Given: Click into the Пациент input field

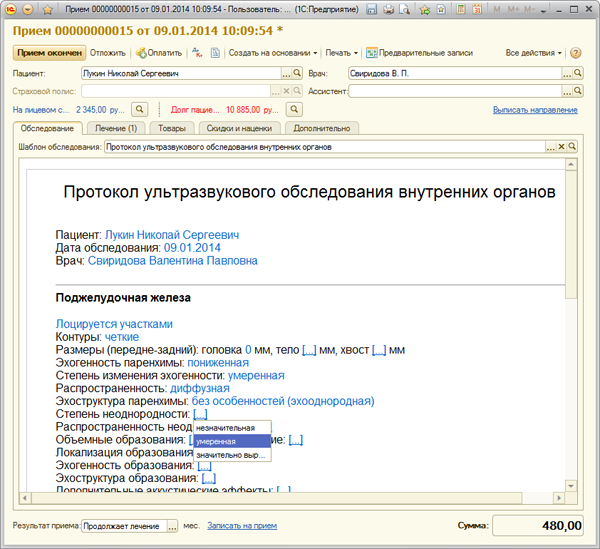Looking at the screenshot, I should click(181, 73).
